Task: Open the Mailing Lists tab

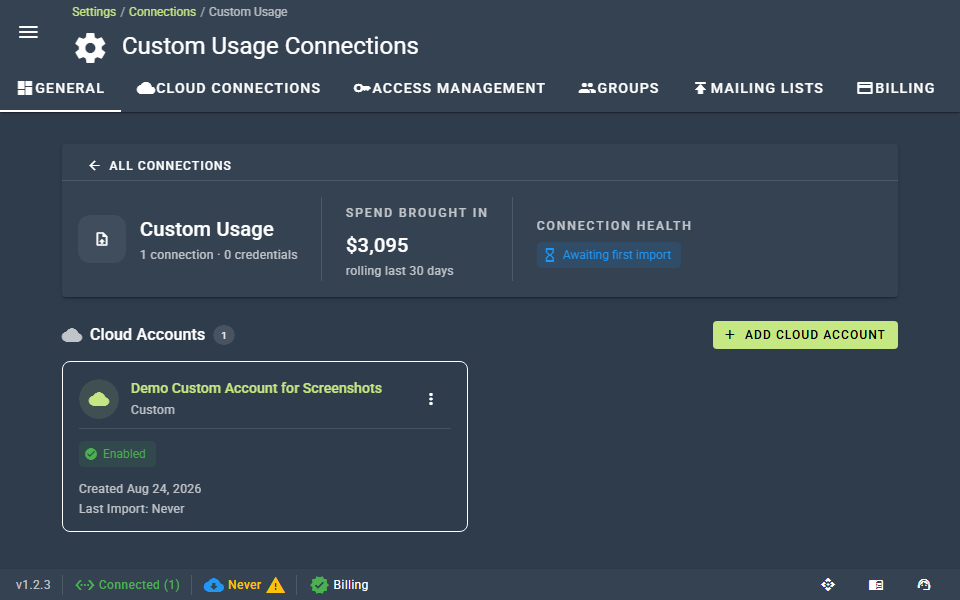Action: [758, 88]
